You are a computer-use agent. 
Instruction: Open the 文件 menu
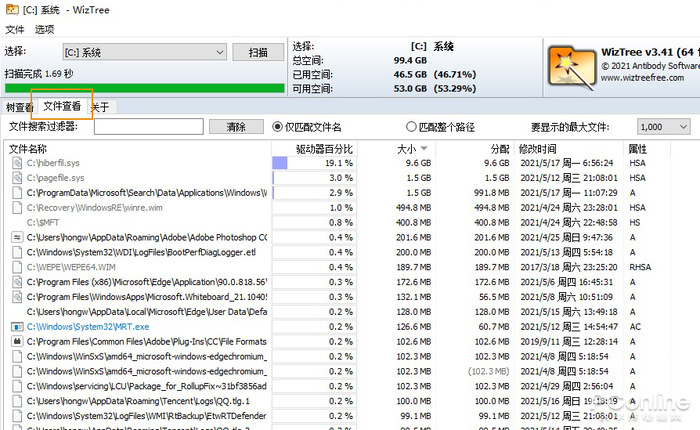14,29
